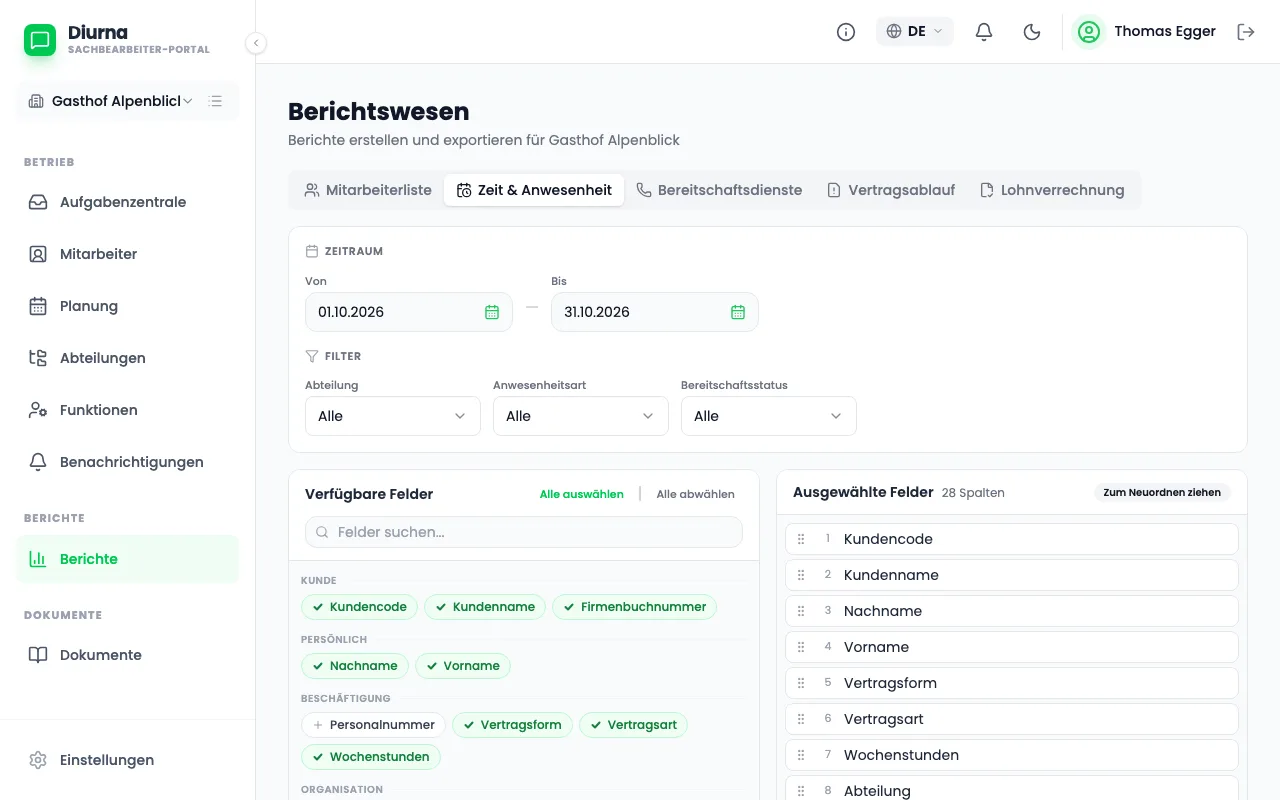Open the user avatar icon for Thomas Egger

coord(1088,32)
